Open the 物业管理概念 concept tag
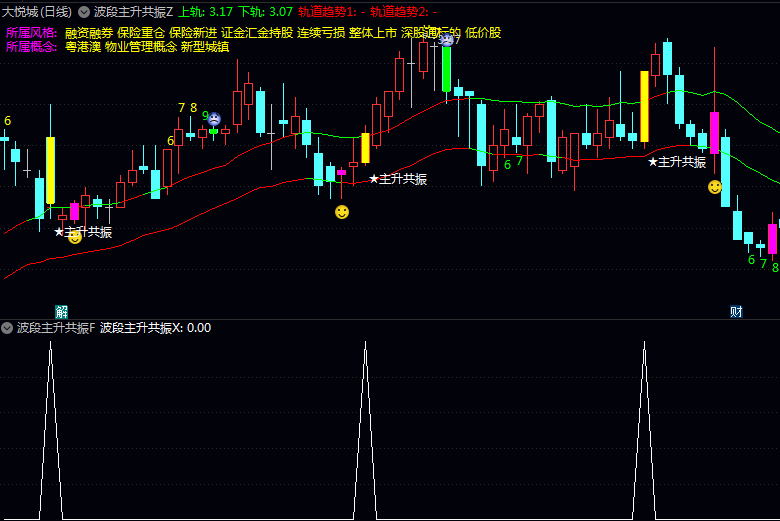The width and height of the screenshot is (780, 521). click(x=141, y=47)
